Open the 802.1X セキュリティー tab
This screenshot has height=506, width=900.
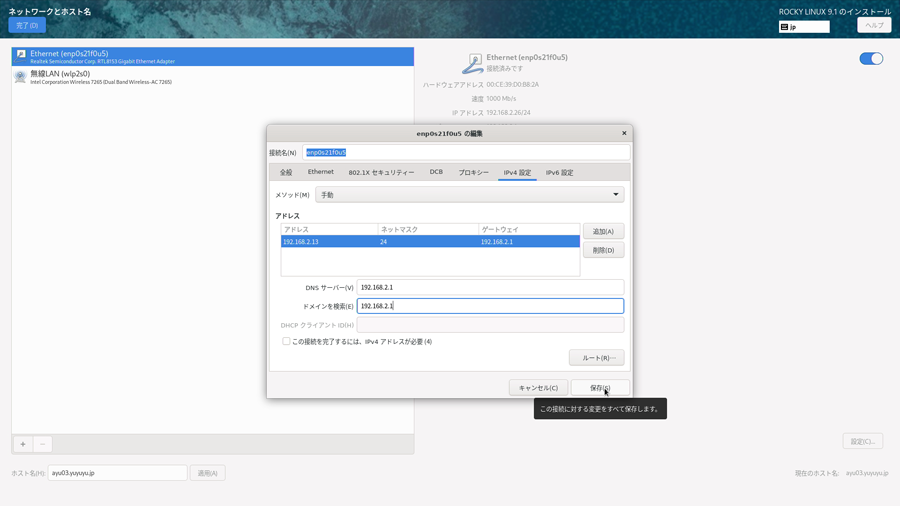point(381,172)
